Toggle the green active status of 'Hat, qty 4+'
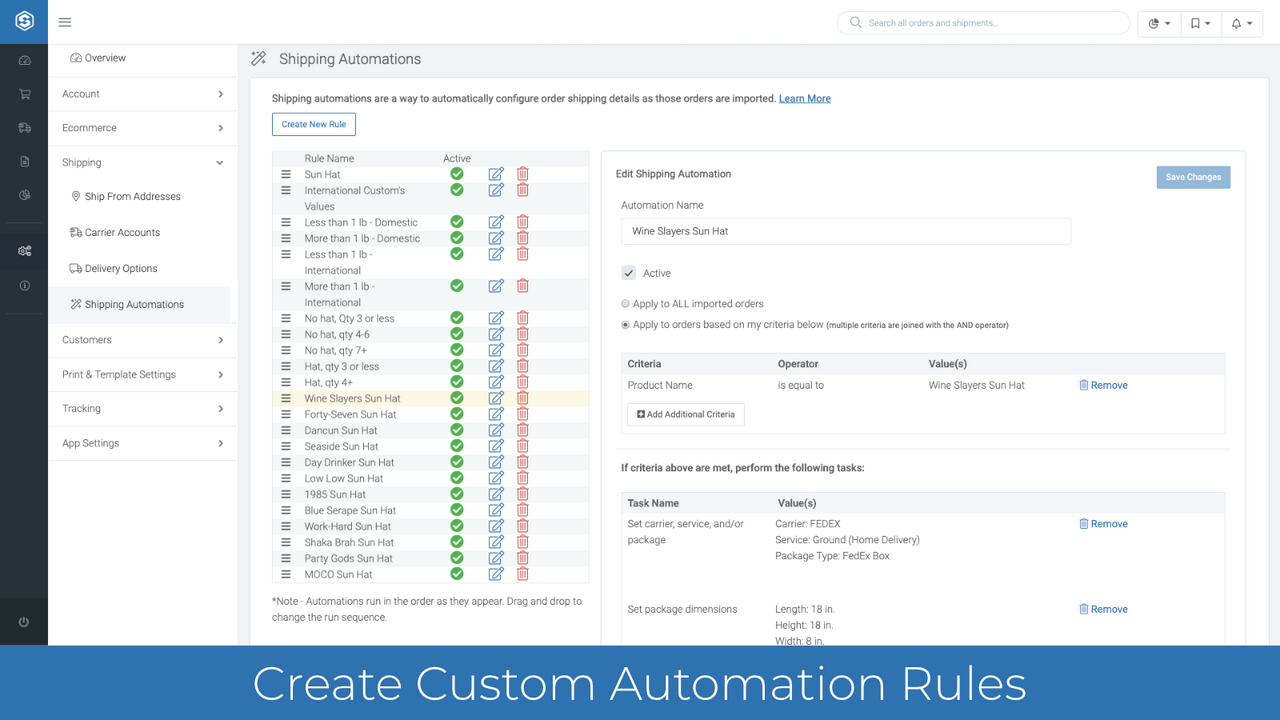Viewport: 1280px width, 720px height. (x=457, y=381)
